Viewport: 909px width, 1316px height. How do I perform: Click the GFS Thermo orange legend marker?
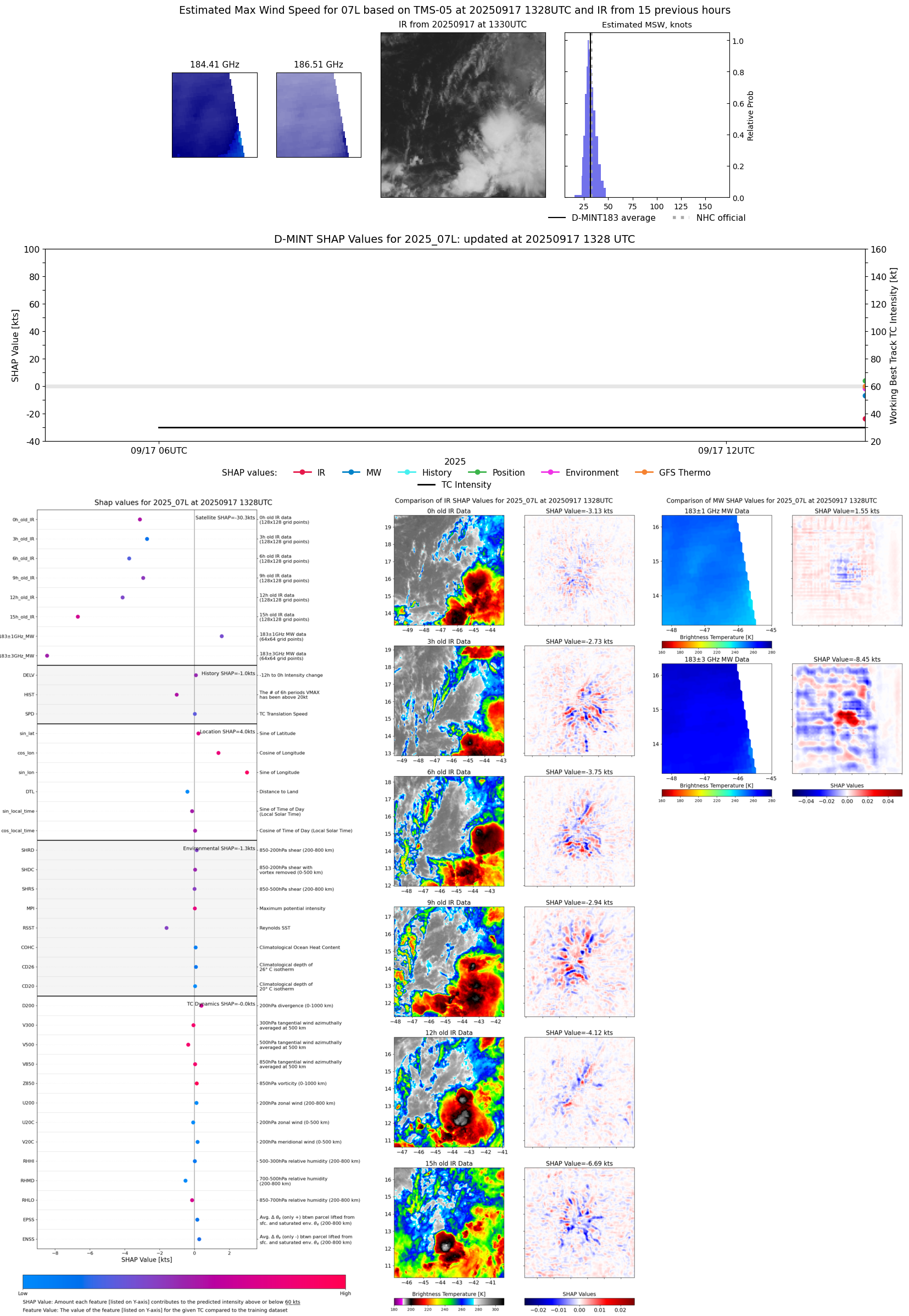coord(644,472)
